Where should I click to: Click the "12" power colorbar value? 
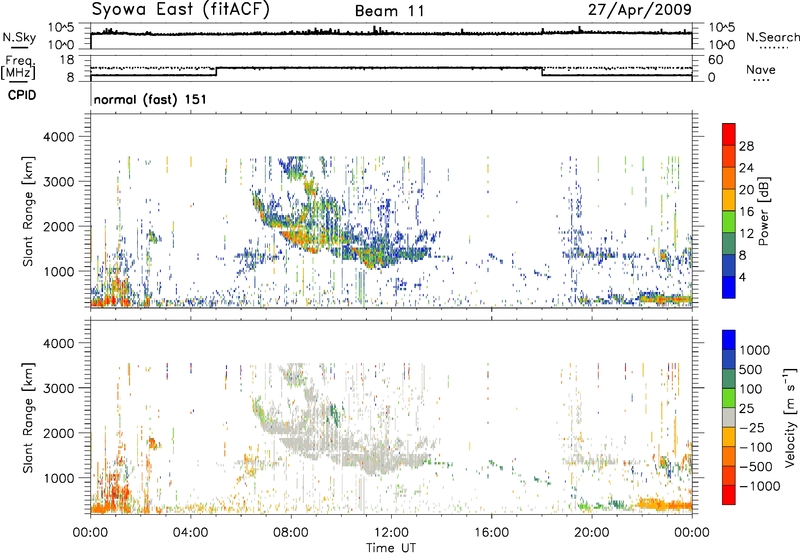(x=746, y=234)
